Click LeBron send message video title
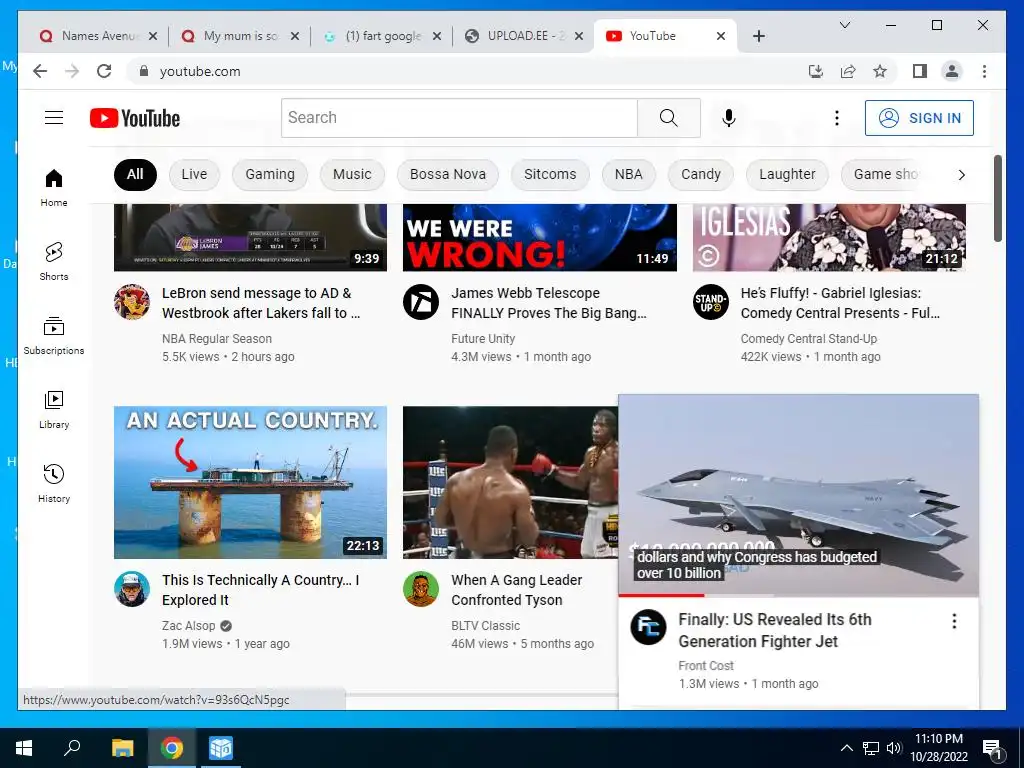Viewport: 1024px width, 768px height. [x=261, y=303]
